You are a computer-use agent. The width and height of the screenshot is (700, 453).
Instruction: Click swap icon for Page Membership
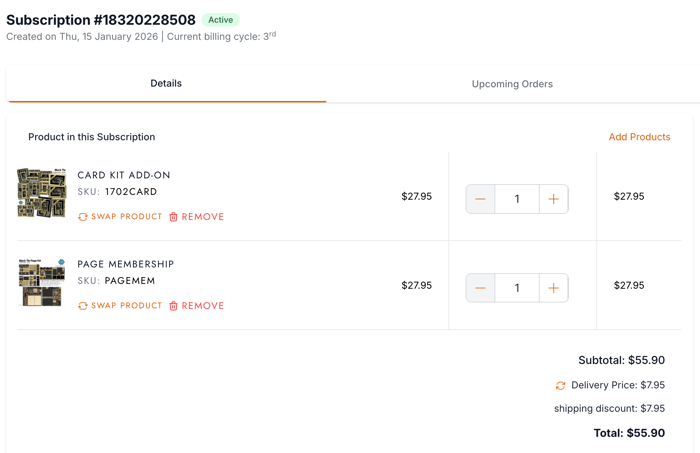coord(83,306)
